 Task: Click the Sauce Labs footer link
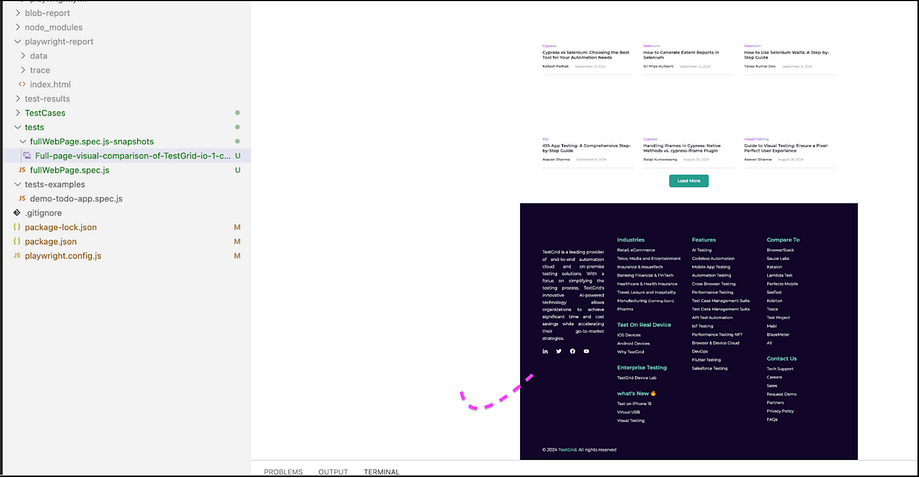(778, 258)
